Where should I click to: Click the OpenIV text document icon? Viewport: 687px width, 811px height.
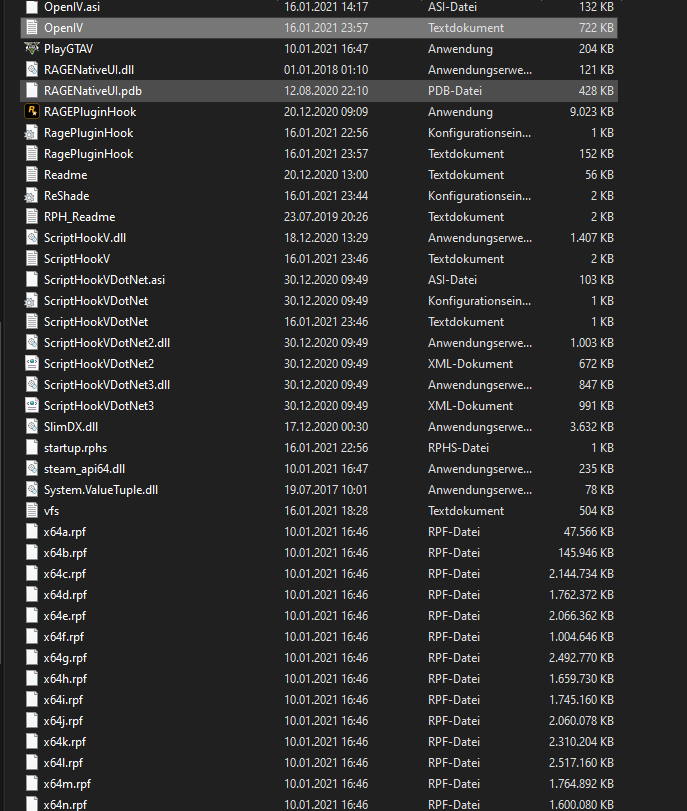(x=32, y=28)
